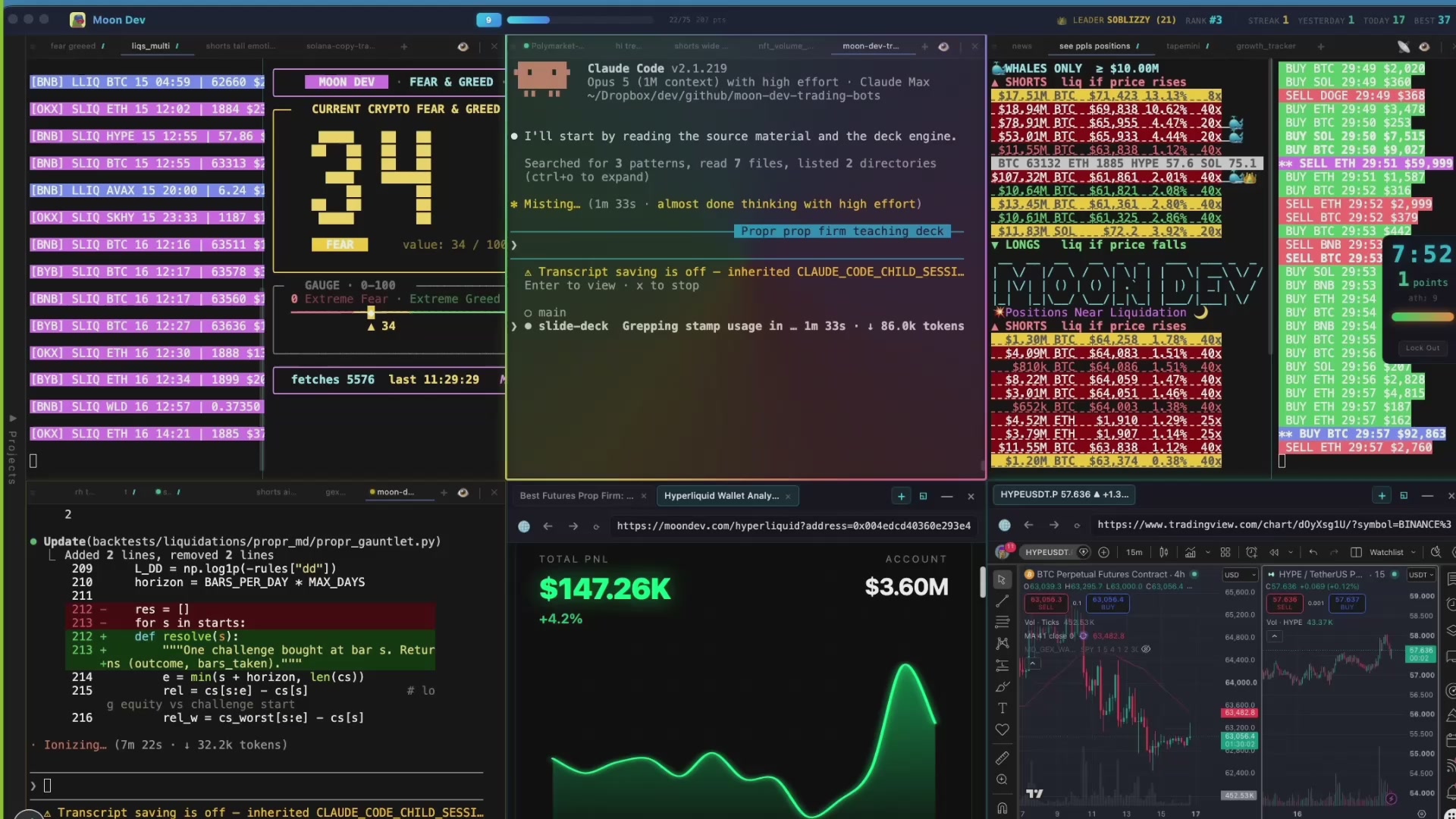This screenshot has height=819, width=1456.
Task: Activate the ruler measure tool
Action: click(1002, 758)
